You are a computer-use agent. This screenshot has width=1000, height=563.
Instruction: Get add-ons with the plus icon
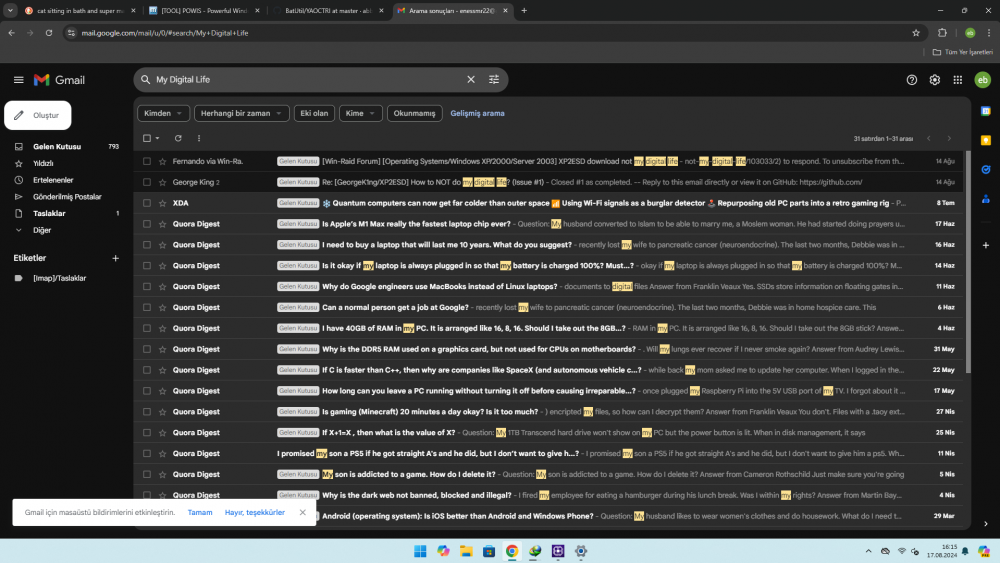point(985,245)
